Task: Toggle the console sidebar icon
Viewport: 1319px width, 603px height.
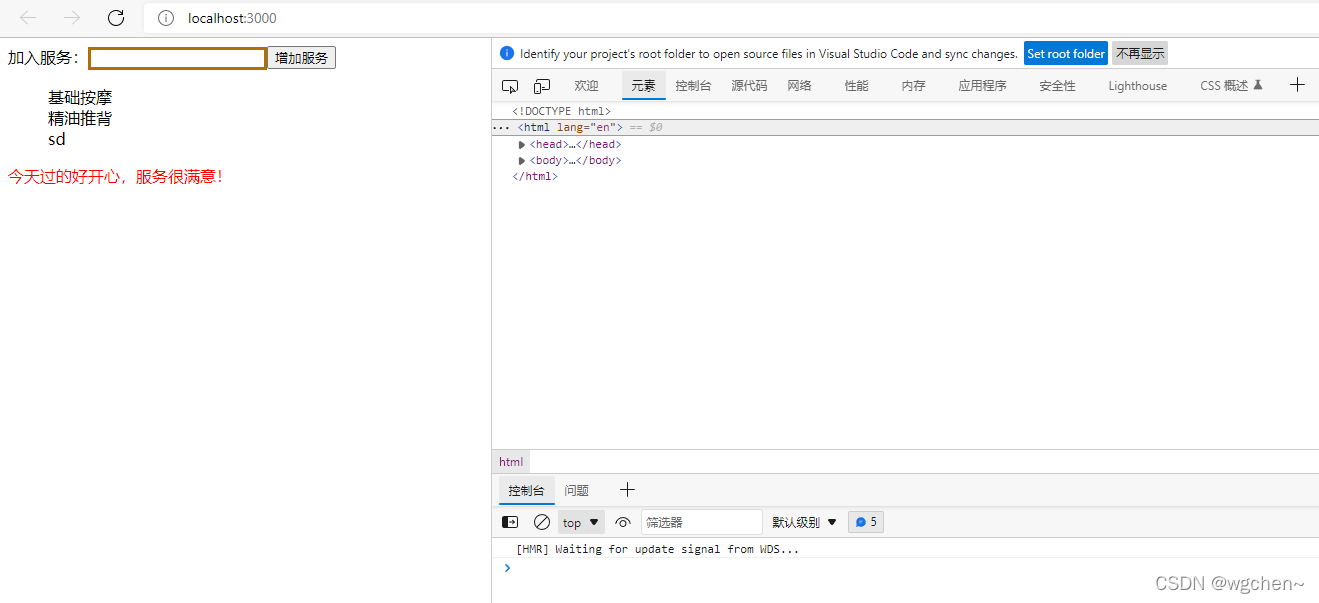Action: (x=510, y=522)
